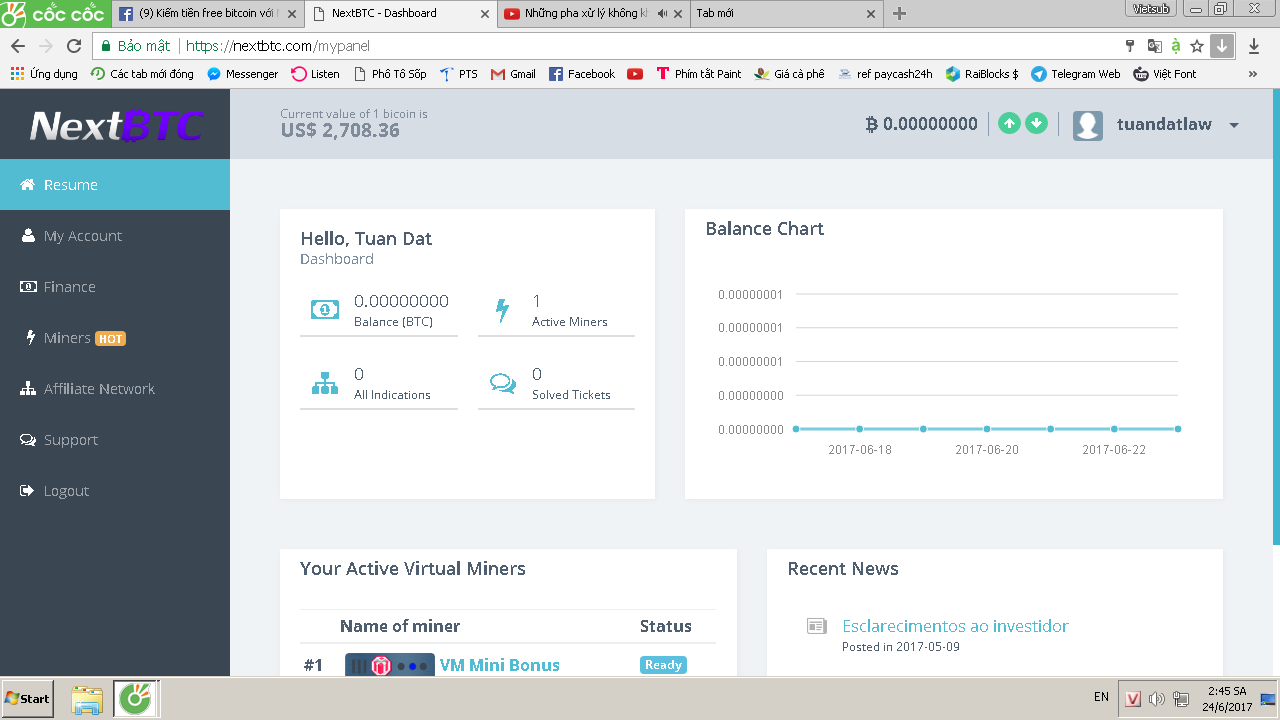Image resolution: width=1280 pixels, height=720 pixels.
Task: Open the Giá cà phê bookmark
Action: click(789, 74)
